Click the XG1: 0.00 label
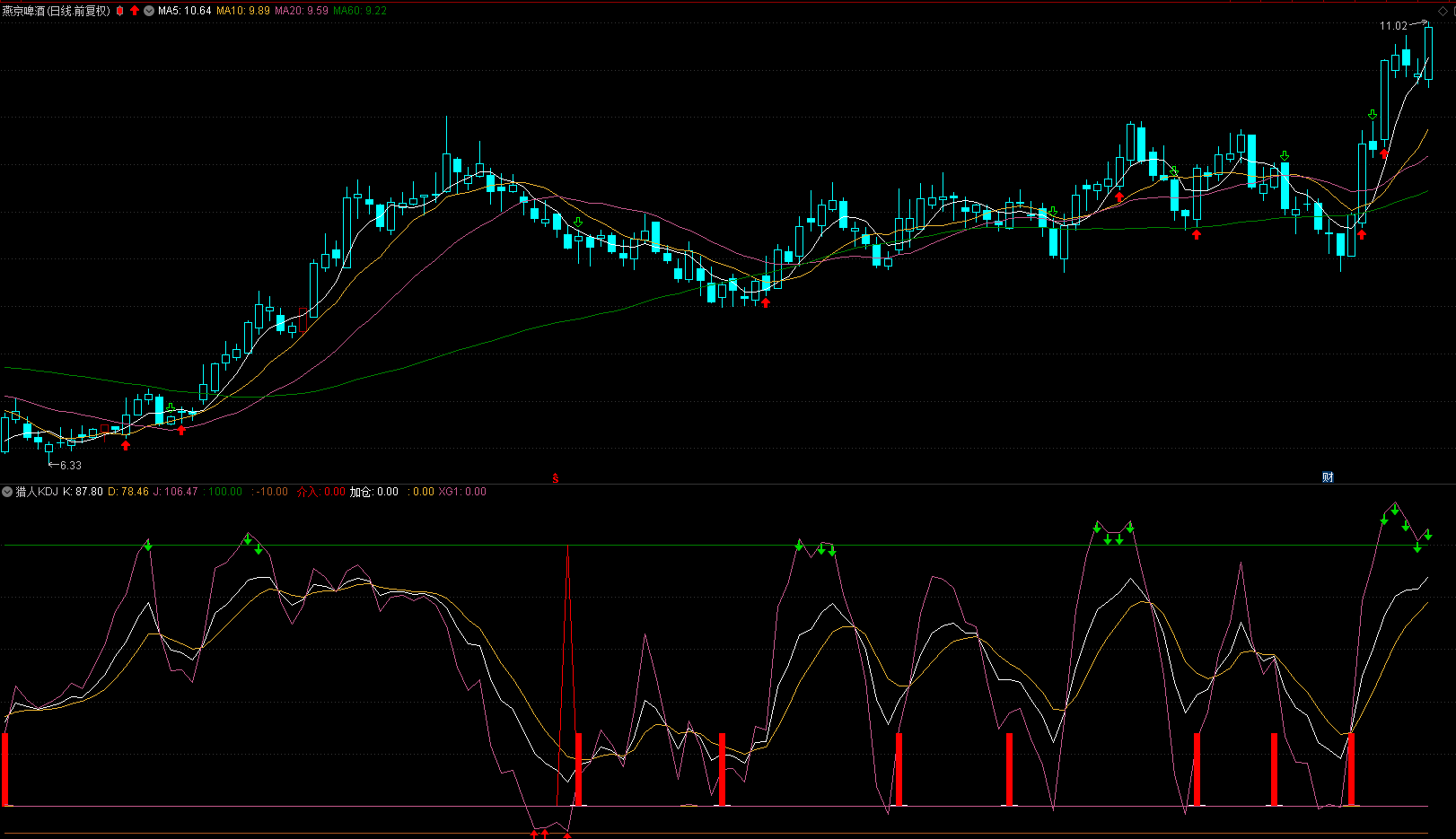This screenshot has width=1456, height=839. (x=462, y=492)
